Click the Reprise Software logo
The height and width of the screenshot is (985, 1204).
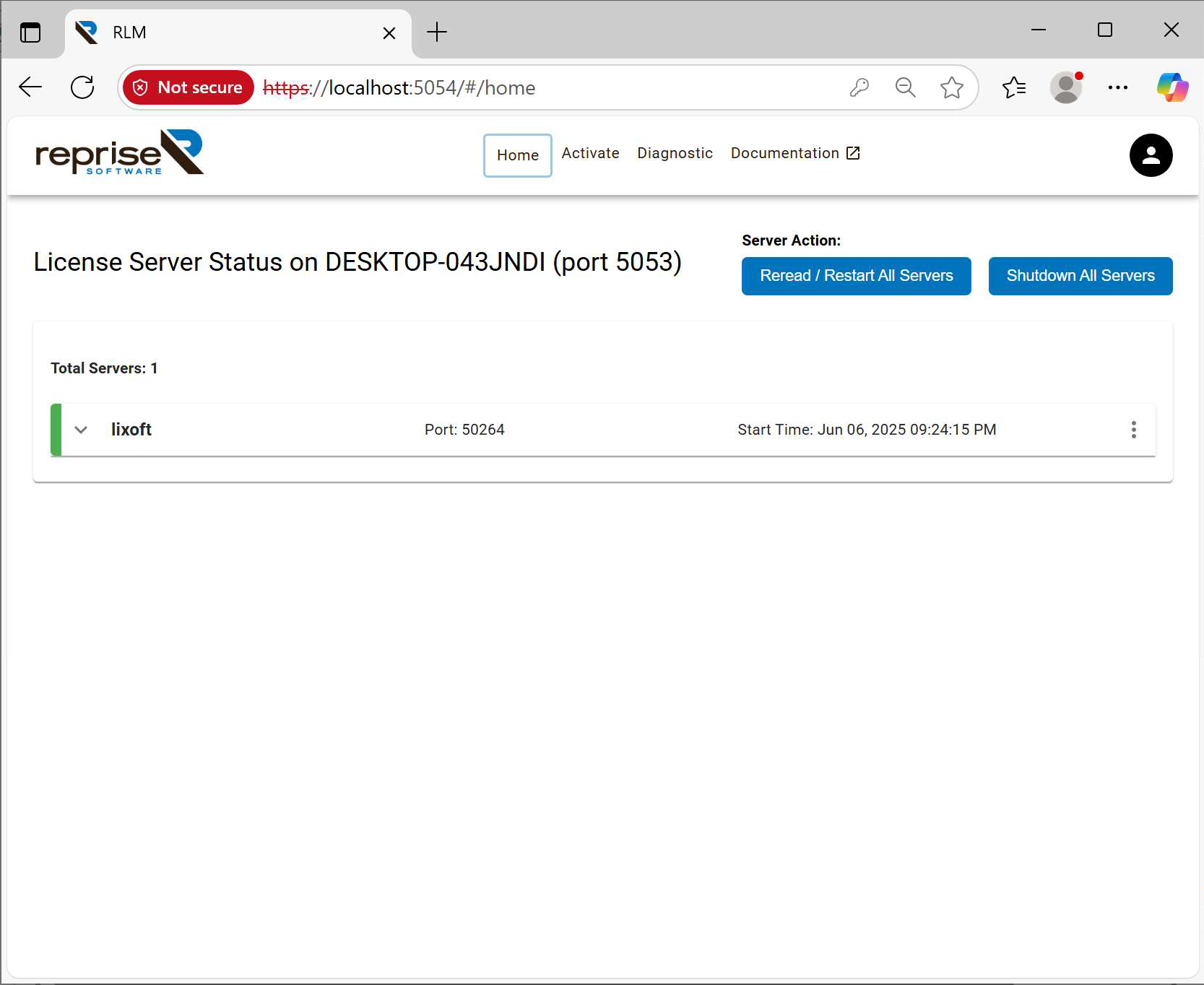120,152
